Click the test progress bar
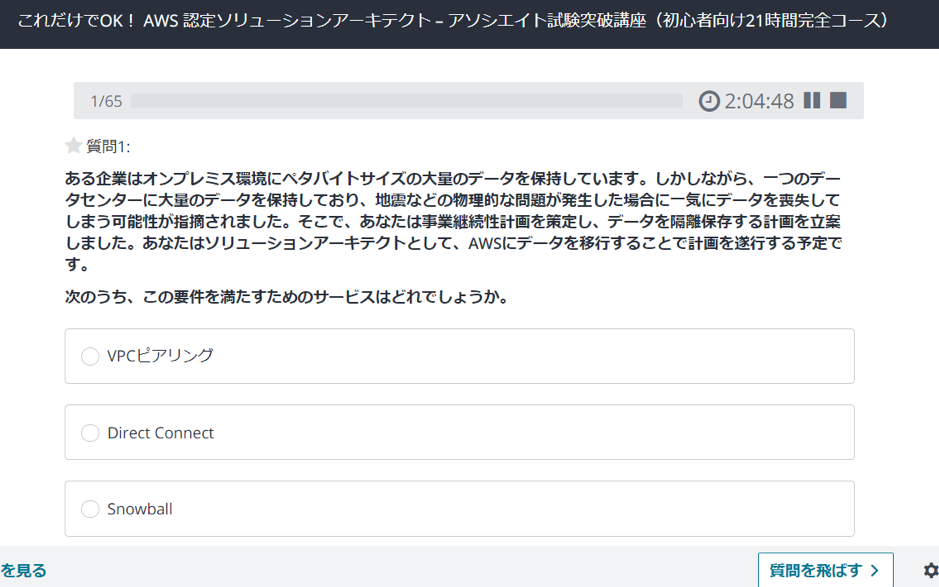Viewport: 939px width, 587px height. 406,101
